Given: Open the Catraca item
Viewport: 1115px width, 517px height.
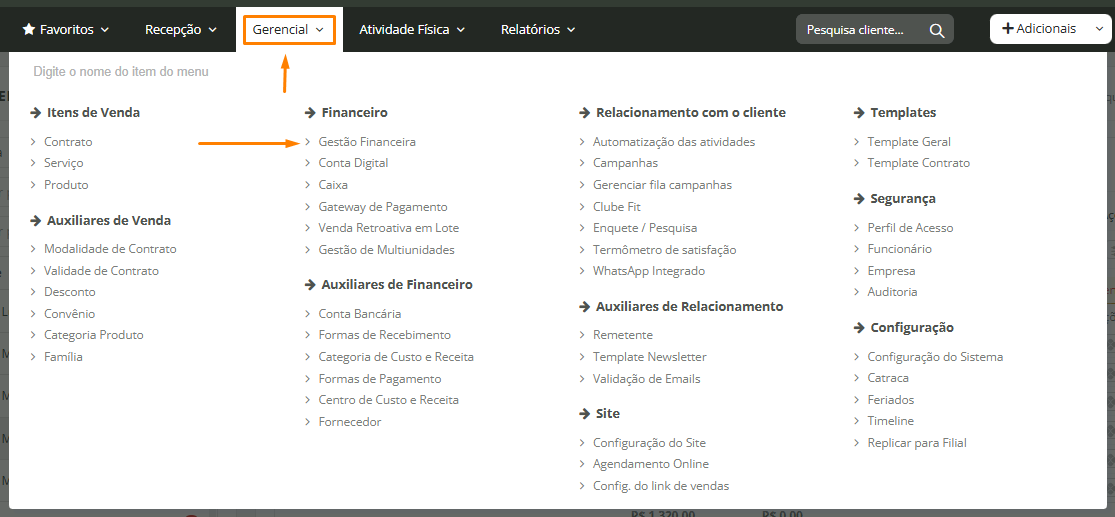Looking at the screenshot, I should [x=888, y=378].
